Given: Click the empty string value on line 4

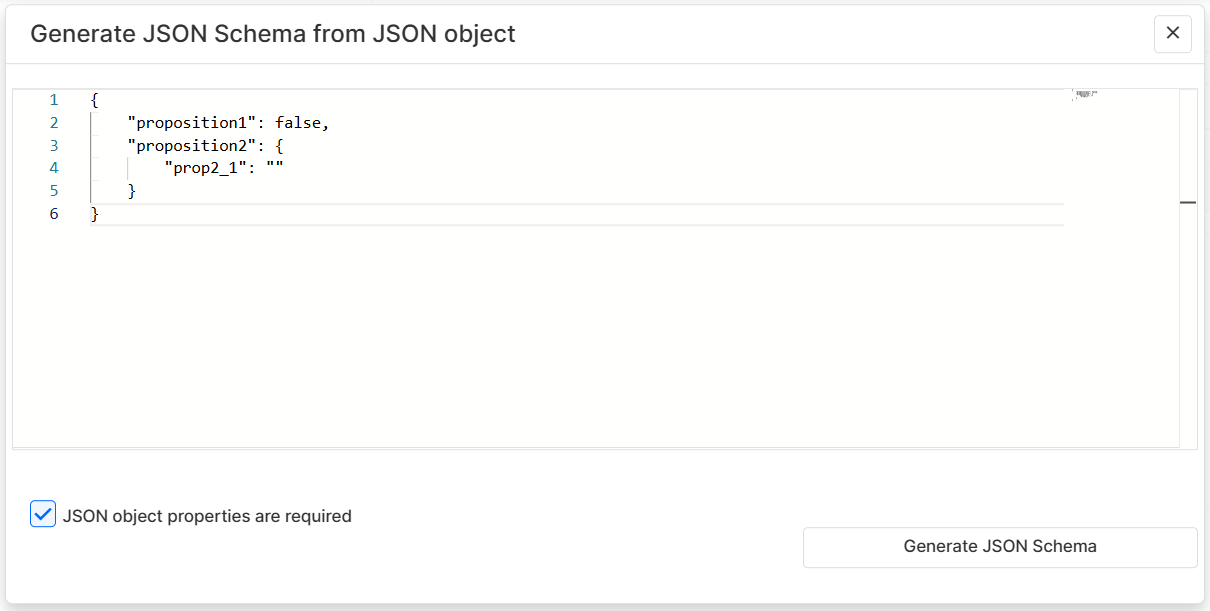Looking at the screenshot, I should (275, 168).
